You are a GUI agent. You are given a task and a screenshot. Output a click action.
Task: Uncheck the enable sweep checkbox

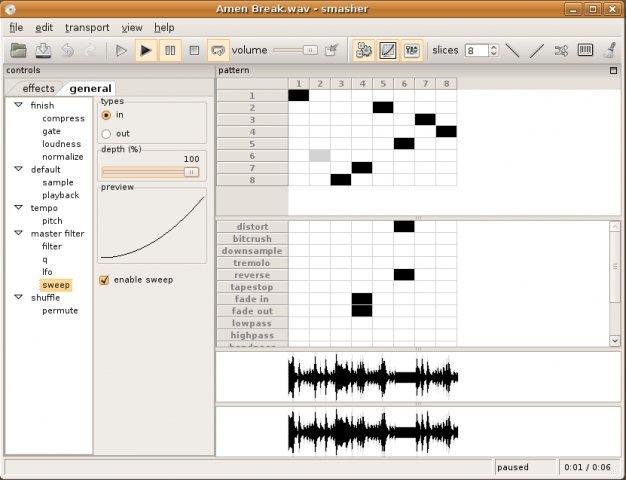(104, 280)
